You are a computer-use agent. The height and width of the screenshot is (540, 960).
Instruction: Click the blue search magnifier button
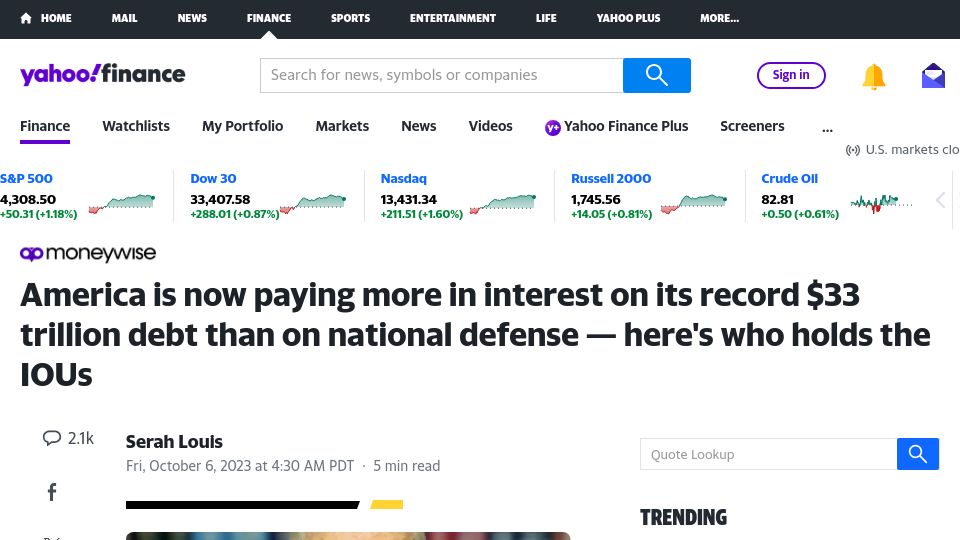tap(656, 75)
